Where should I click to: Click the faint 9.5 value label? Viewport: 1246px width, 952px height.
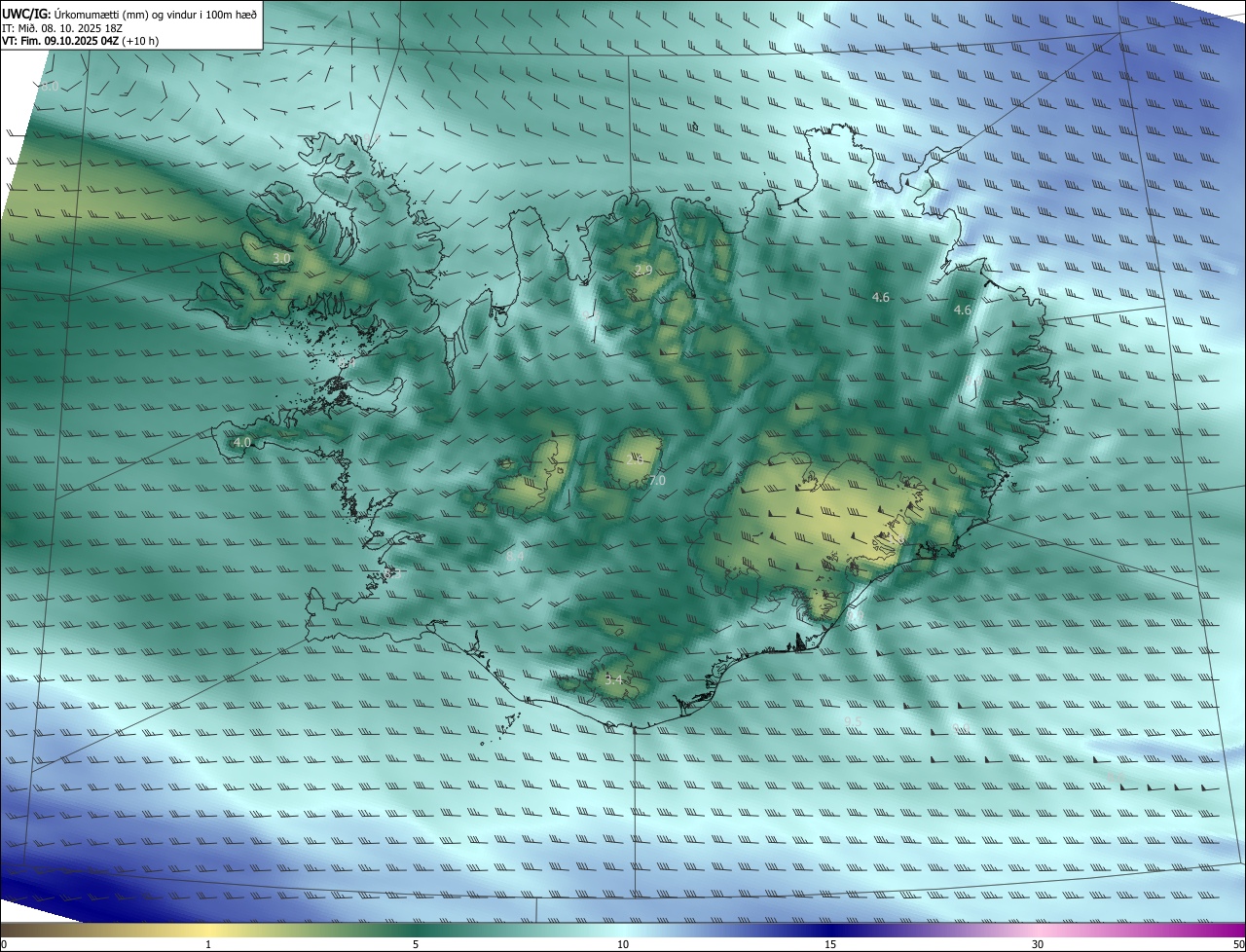pyautogui.click(x=853, y=721)
